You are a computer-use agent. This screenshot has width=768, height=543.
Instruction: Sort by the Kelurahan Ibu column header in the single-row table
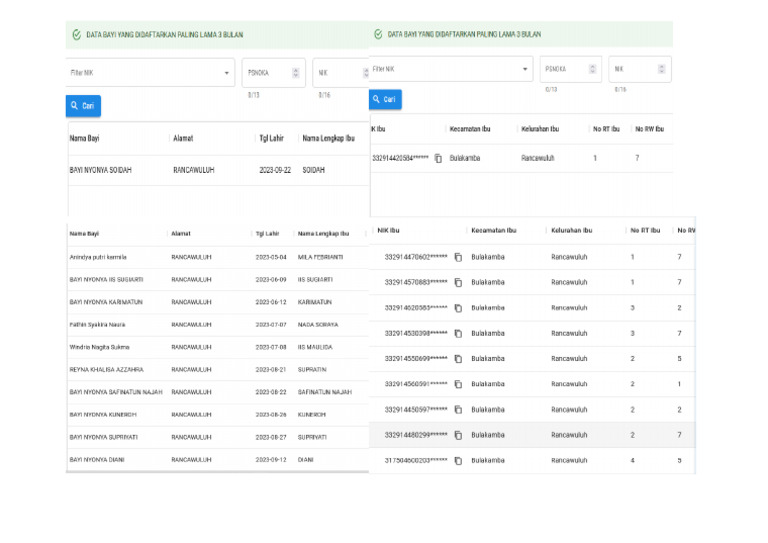pyautogui.click(x=540, y=129)
